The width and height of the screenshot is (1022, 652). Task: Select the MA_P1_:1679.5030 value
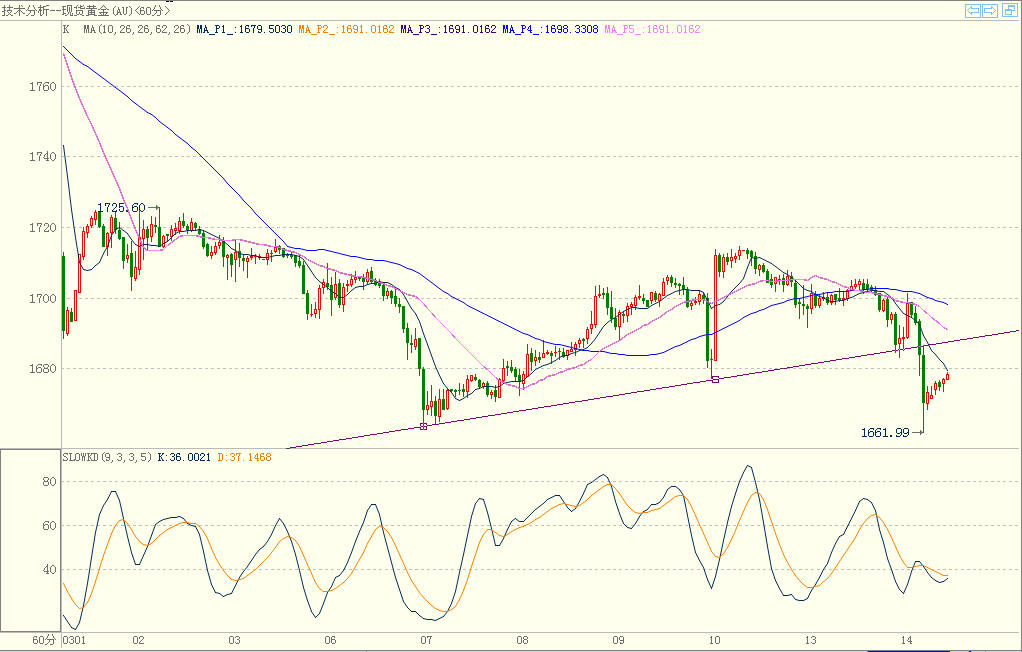point(244,29)
